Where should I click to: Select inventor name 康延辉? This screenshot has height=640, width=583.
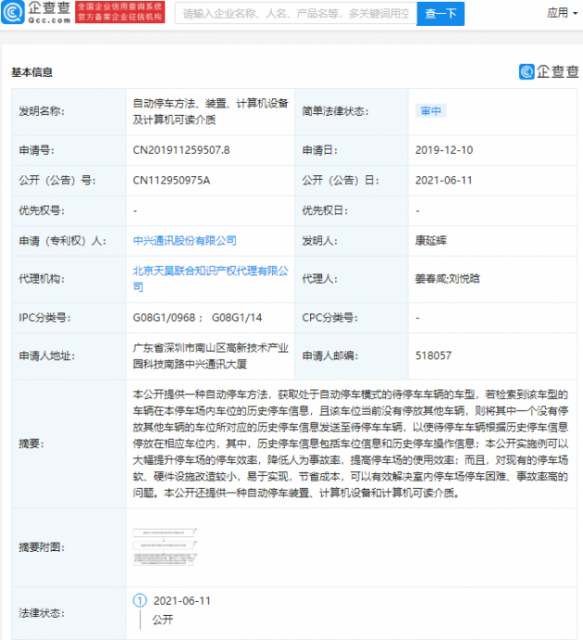[431, 241]
